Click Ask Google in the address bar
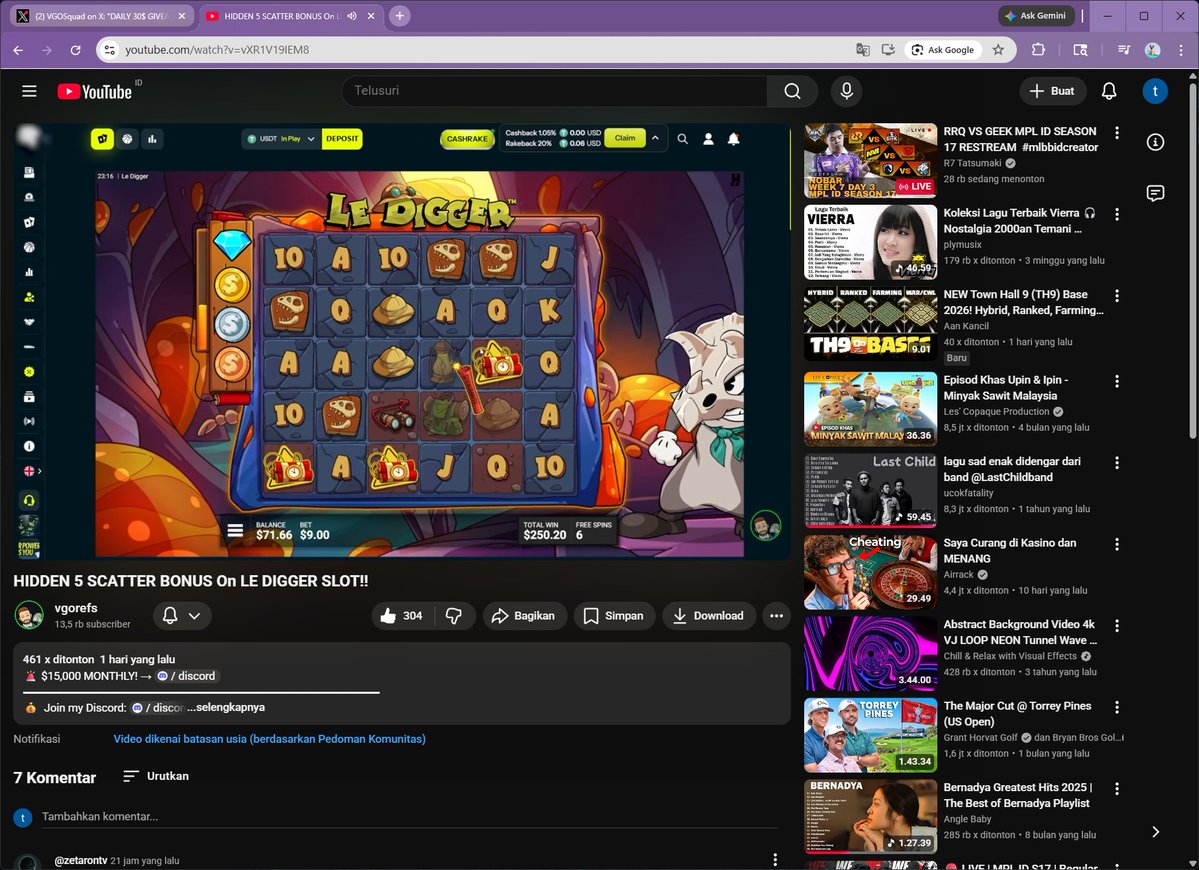Viewport: 1199px width, 870px height. tap(943, 50)
